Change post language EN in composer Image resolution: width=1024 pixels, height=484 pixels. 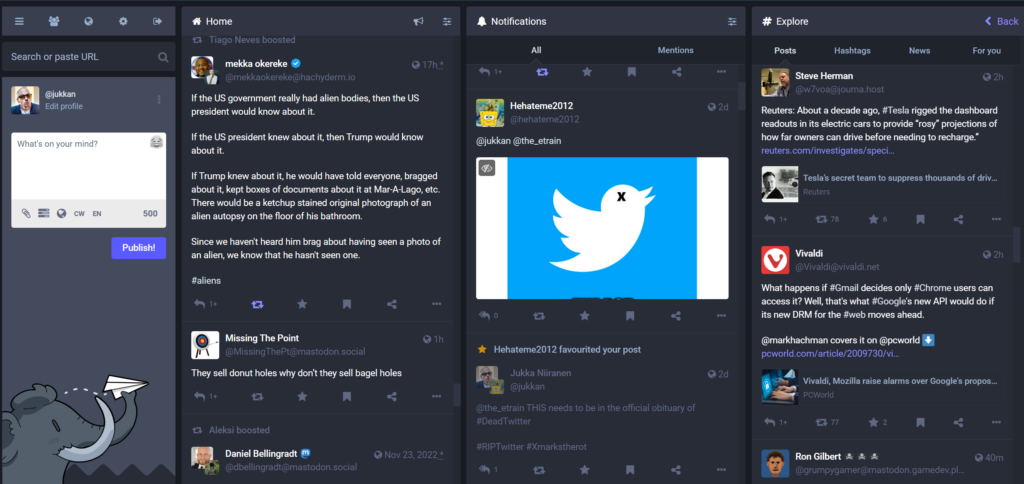click(x=97, y=214)
